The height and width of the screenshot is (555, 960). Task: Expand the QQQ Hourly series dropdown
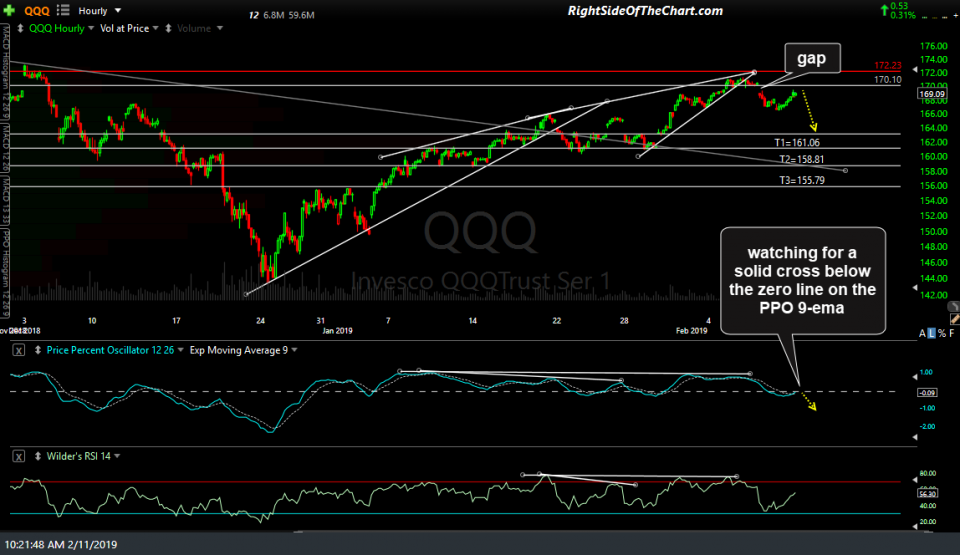91,28
